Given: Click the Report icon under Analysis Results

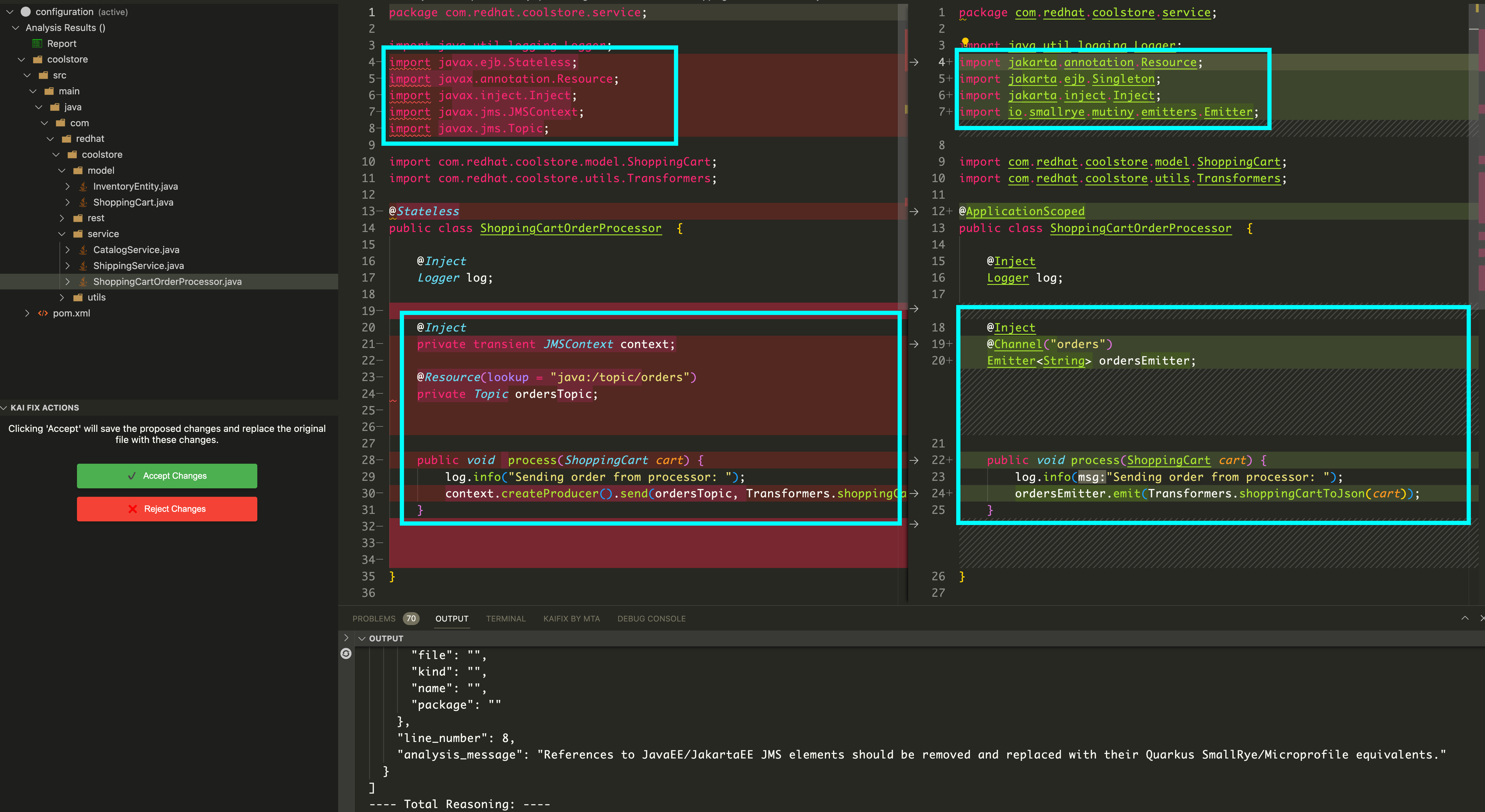Looking at the screenshot, I should click(38, 44).
